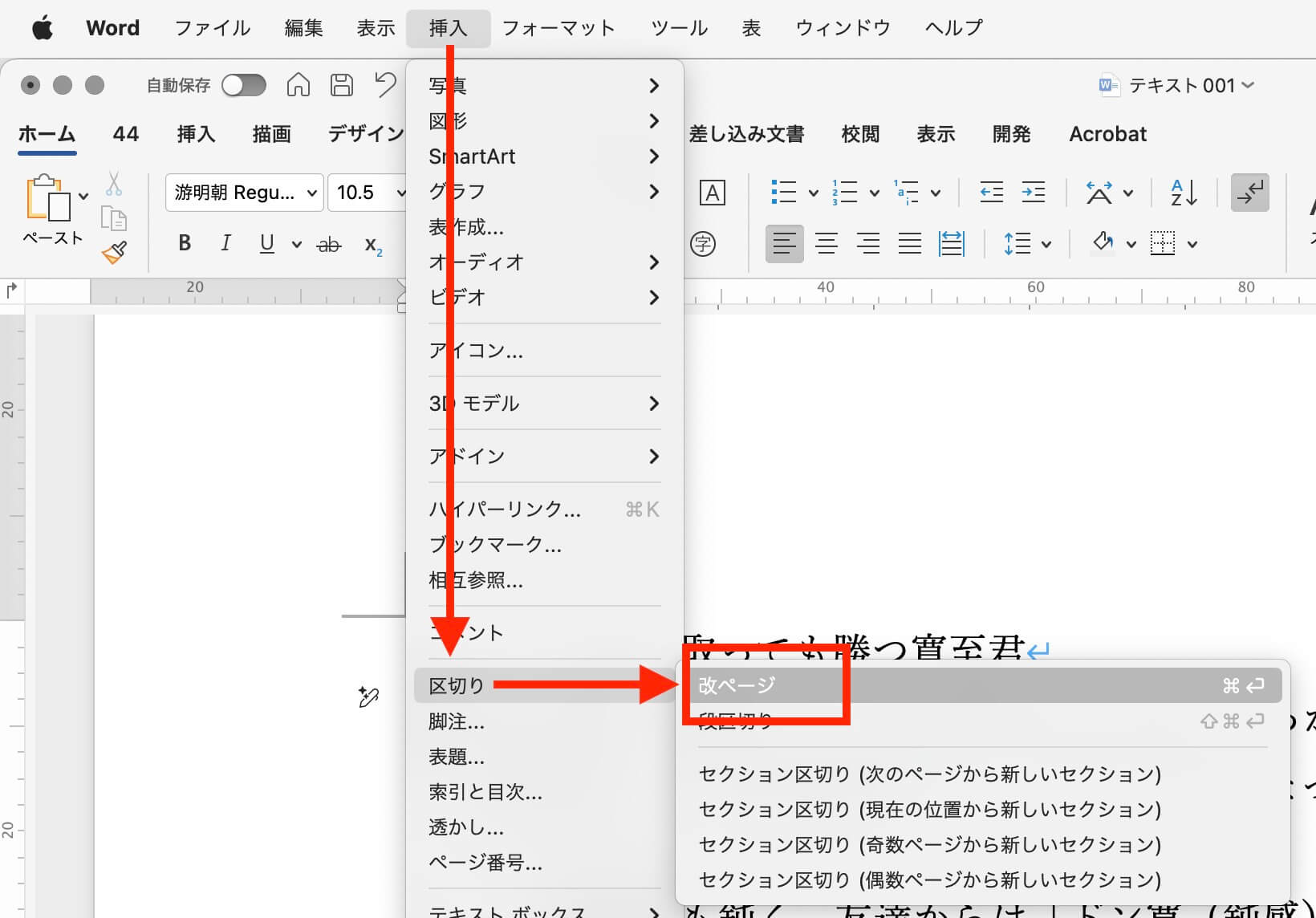The image size is (1316, 918).
Task: Click the multilevel list icon
Action: 905,193
